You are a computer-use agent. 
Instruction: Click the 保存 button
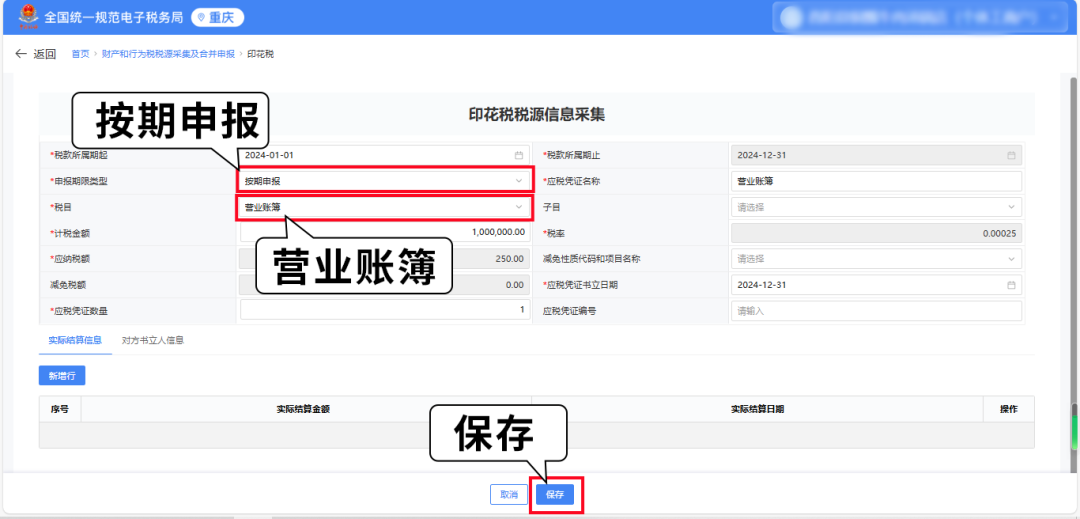(x=555, y=495)
